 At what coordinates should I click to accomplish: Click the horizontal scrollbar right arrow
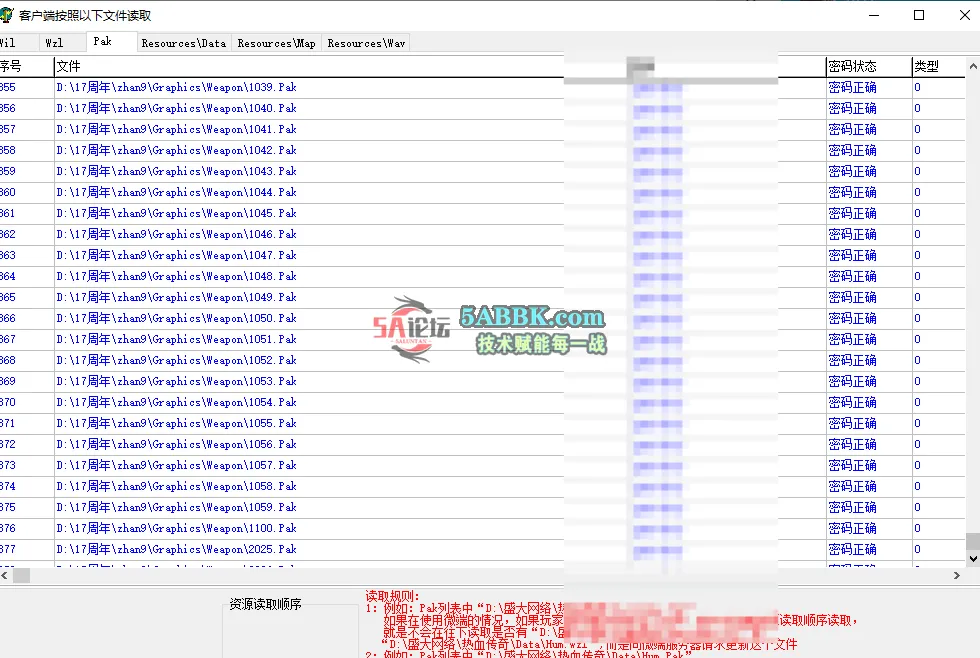(x=956, y=576)
